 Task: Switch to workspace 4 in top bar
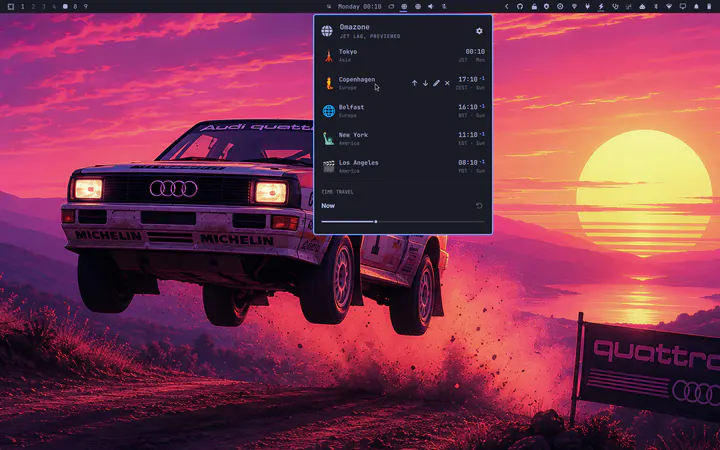[54, 6]
